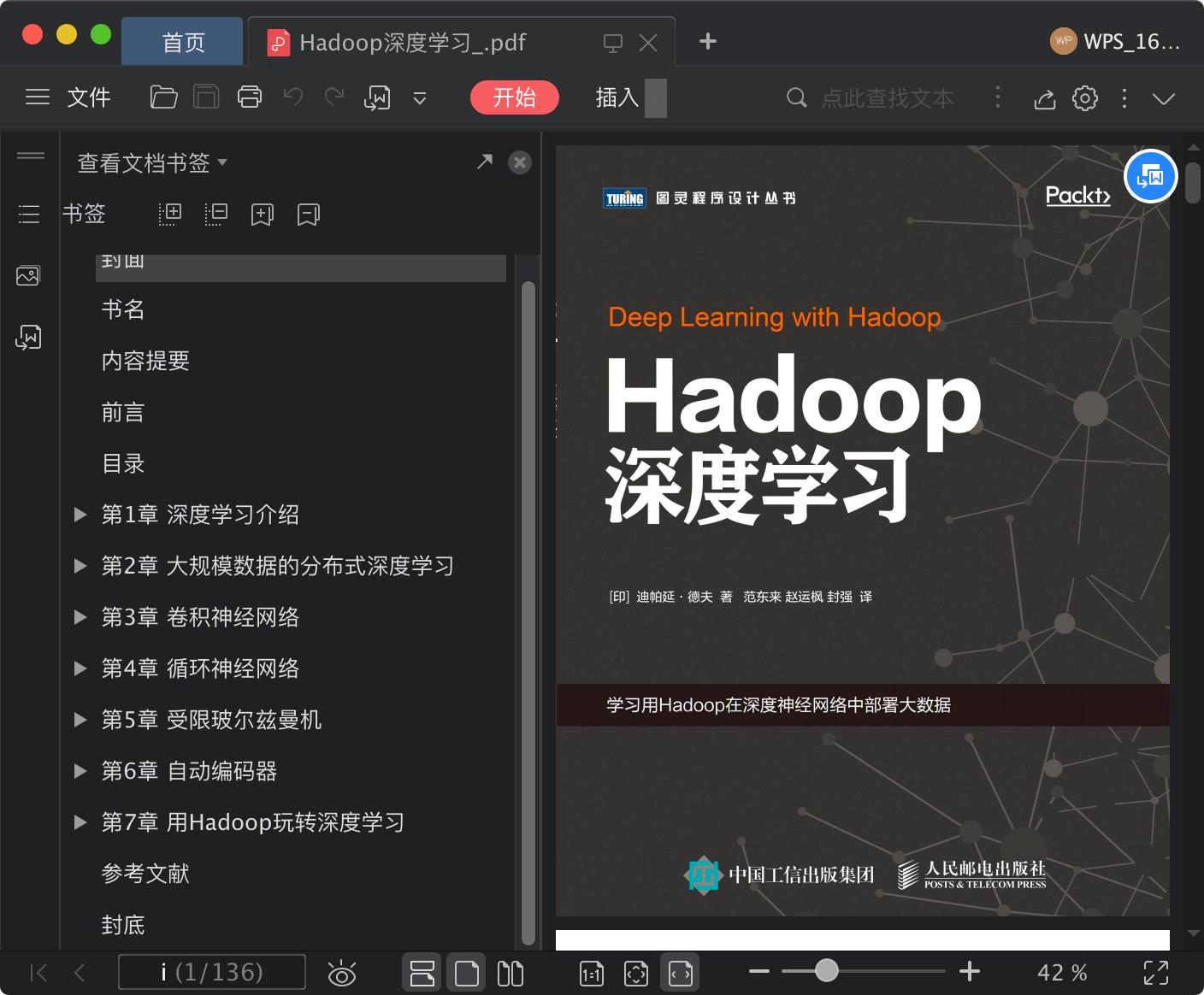
Task: Click the collapse all bookmarks icon
Action: tap(216, 214)
